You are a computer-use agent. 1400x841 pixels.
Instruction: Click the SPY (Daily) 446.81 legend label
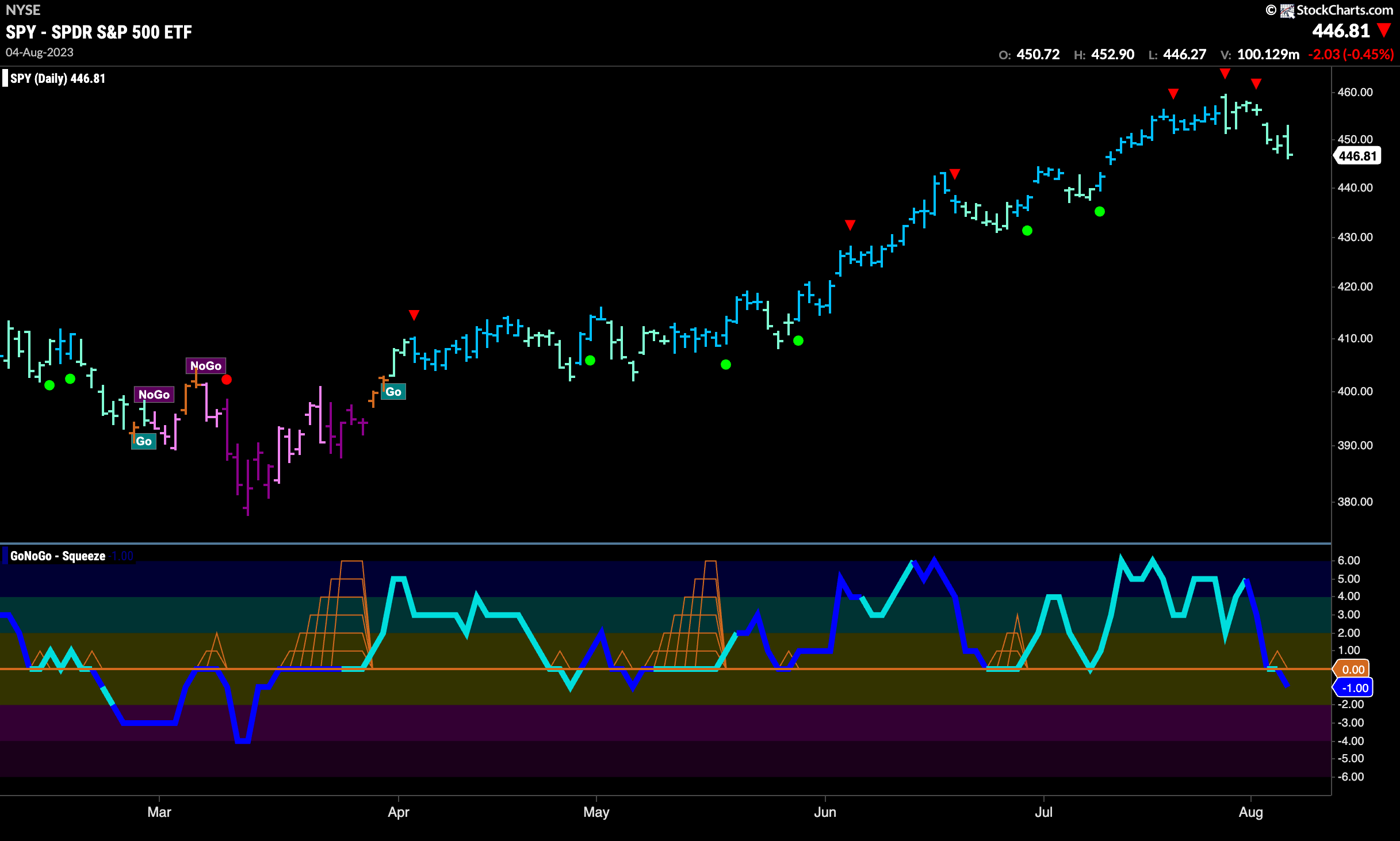pyautogui.click(x=58, y=78)
